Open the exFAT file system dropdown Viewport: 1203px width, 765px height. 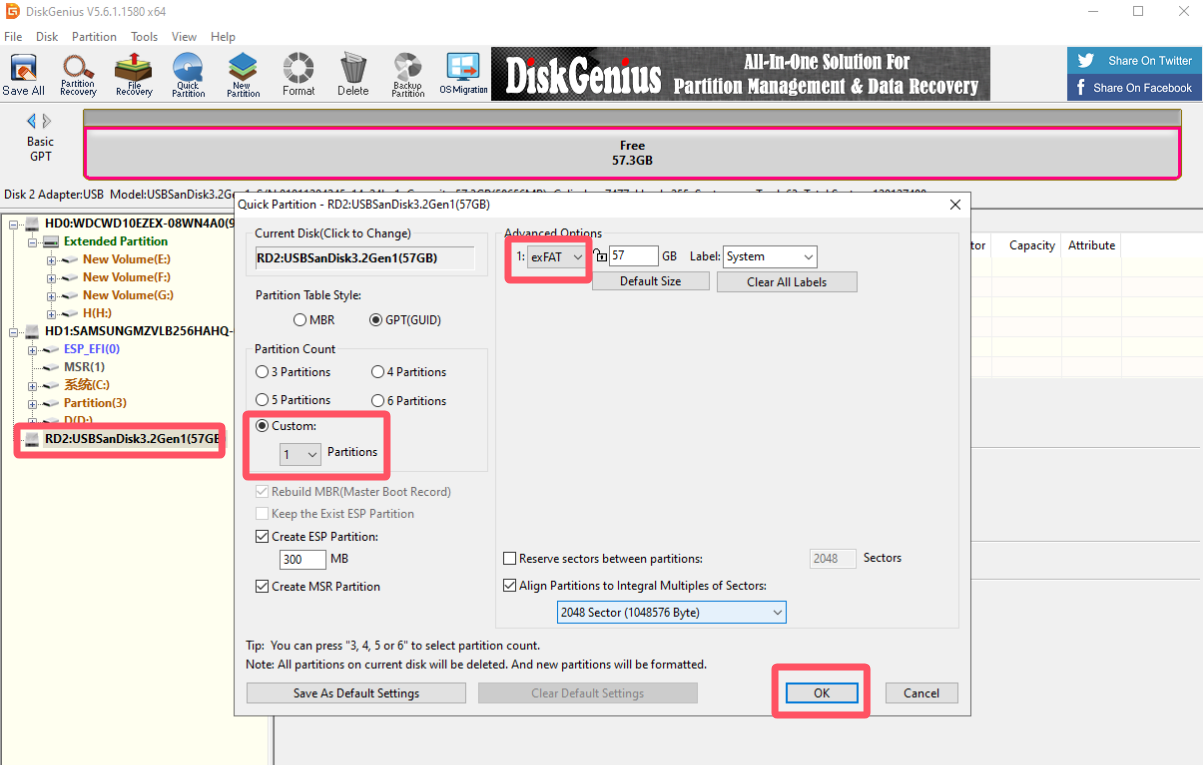(557, 257)
